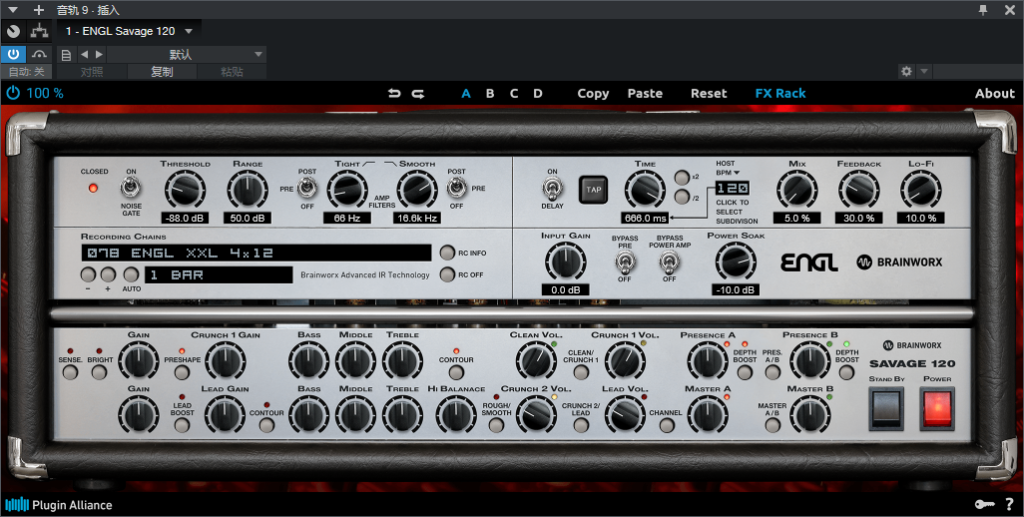The height and width of the screenshot is (517, 1024).
Task: Flip the Smooth filter POST/PRE switch
Action: click(x=456, y=189)
